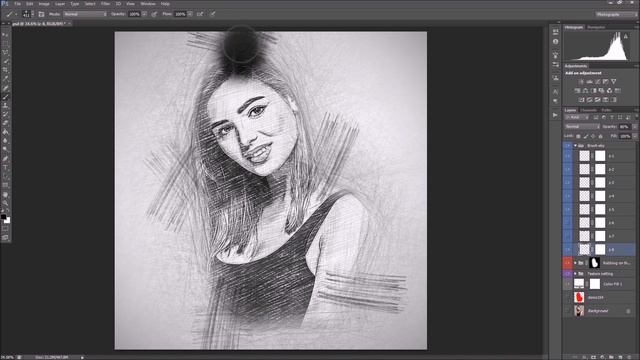This screenshot has width=640, height=360.
Task: Toggle pressure for size icon at options bar end
Action: coord(213,14)
